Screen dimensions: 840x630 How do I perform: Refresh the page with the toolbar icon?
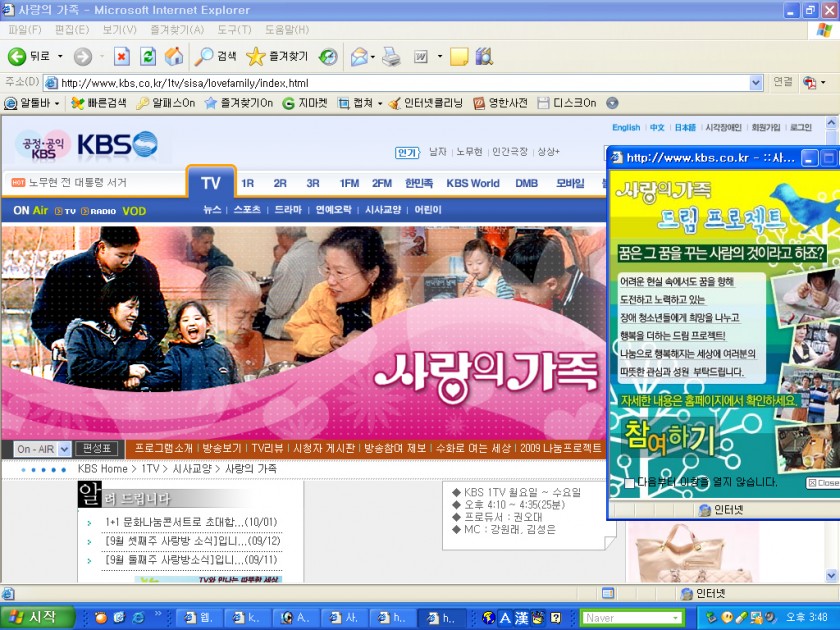pyautogui.click(x=148, y=56)
